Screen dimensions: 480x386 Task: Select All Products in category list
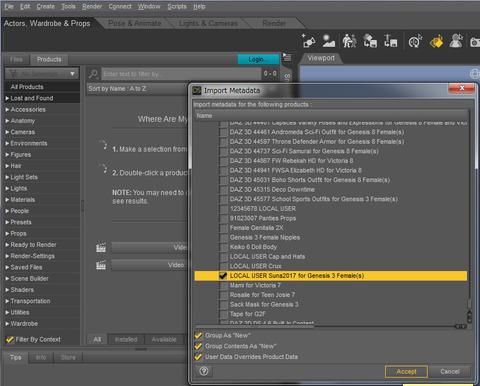(x=42, y=87)
